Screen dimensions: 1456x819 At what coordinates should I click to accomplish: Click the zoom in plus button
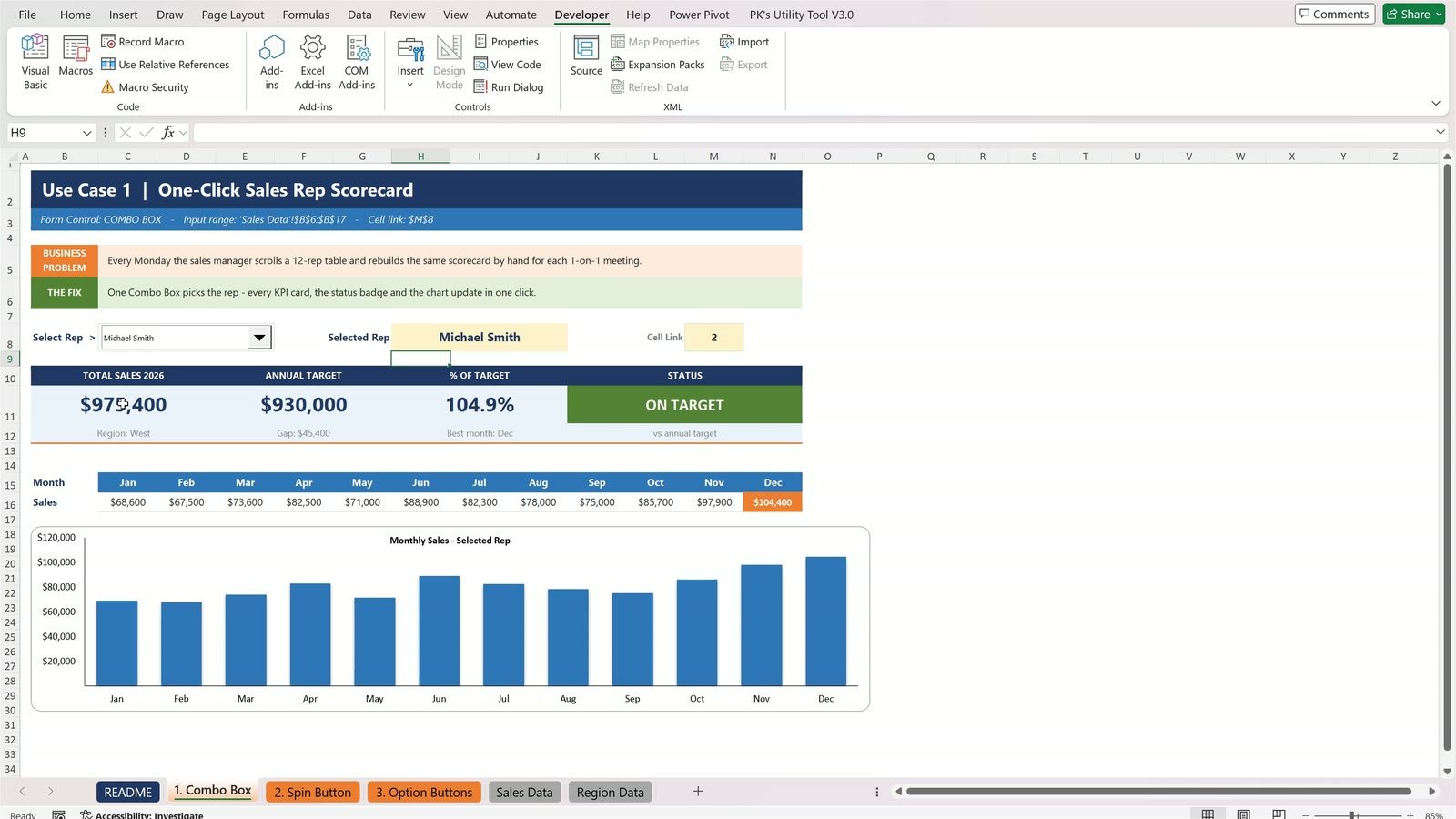pyautogui.click(x=1410, y=814)
